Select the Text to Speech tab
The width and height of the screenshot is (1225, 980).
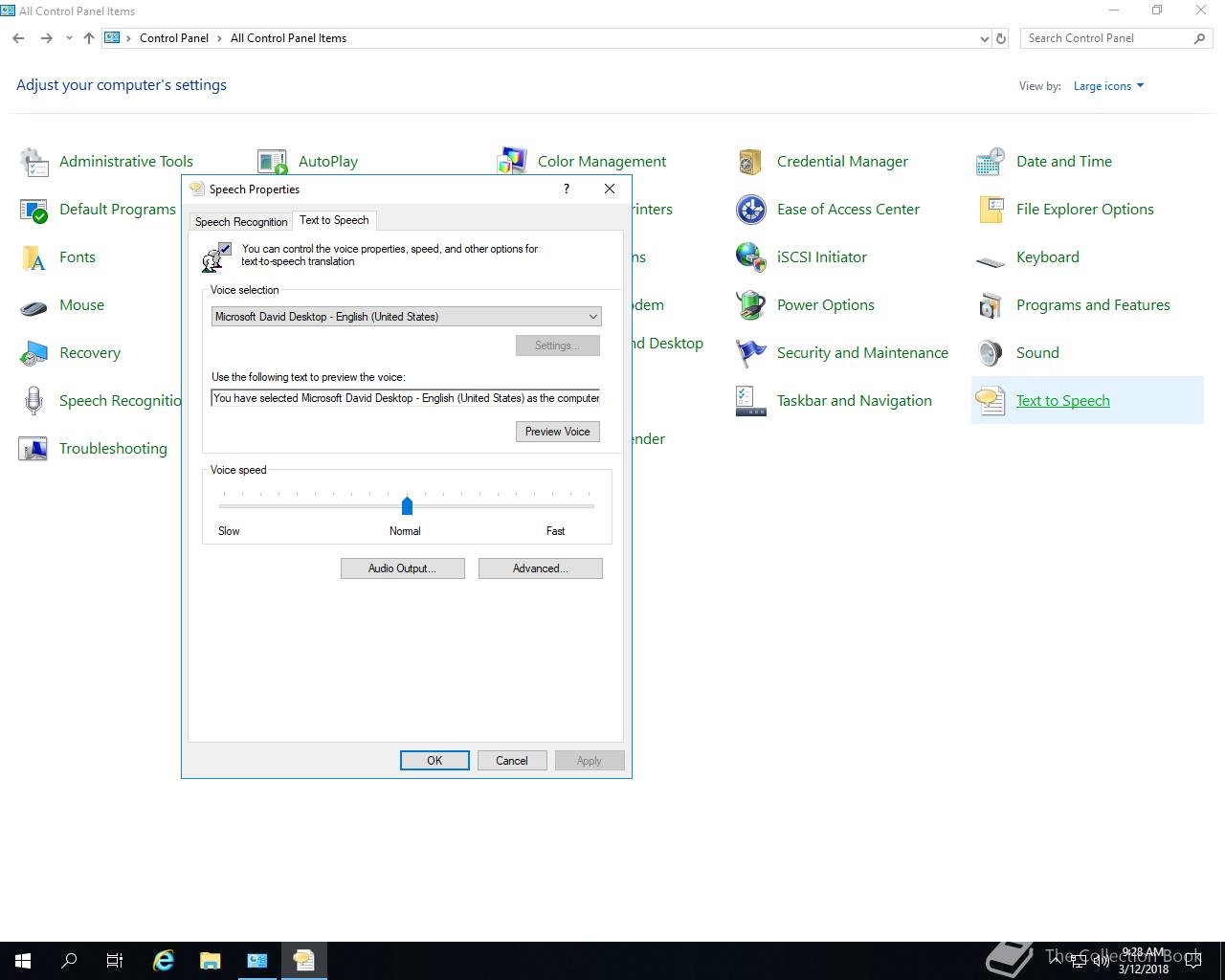(334, 220)
